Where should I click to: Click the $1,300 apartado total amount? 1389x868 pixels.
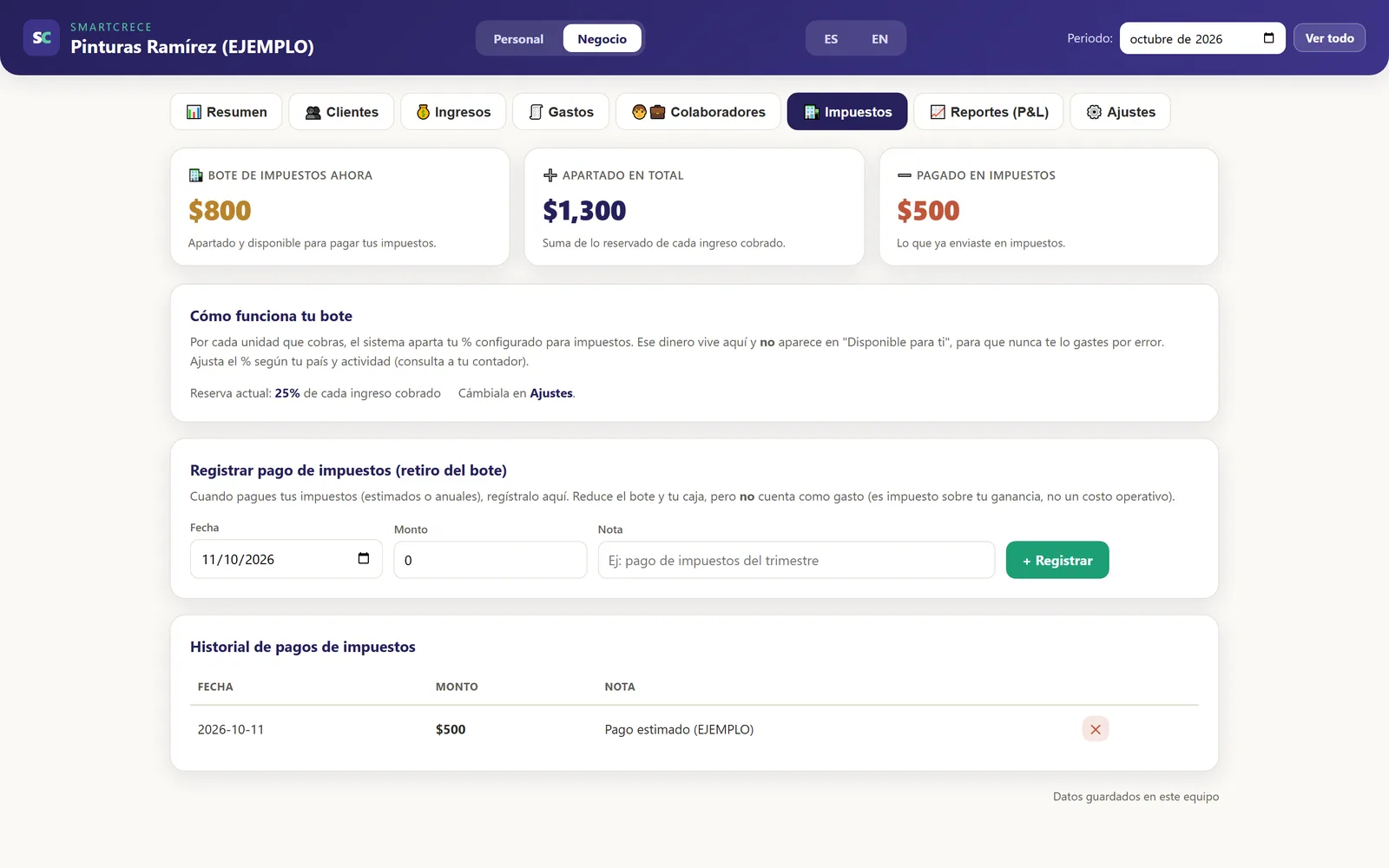(584, 210)
